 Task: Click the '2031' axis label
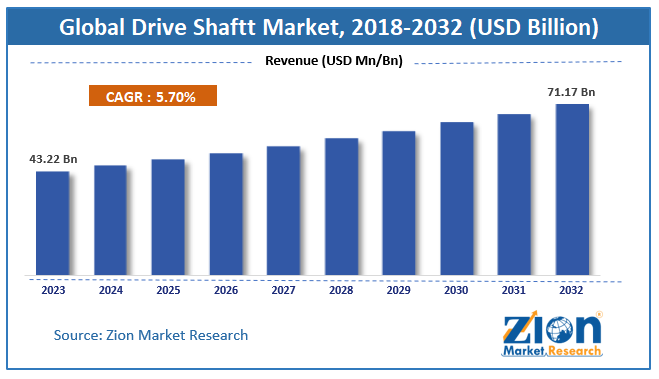[x=514, y=290]
